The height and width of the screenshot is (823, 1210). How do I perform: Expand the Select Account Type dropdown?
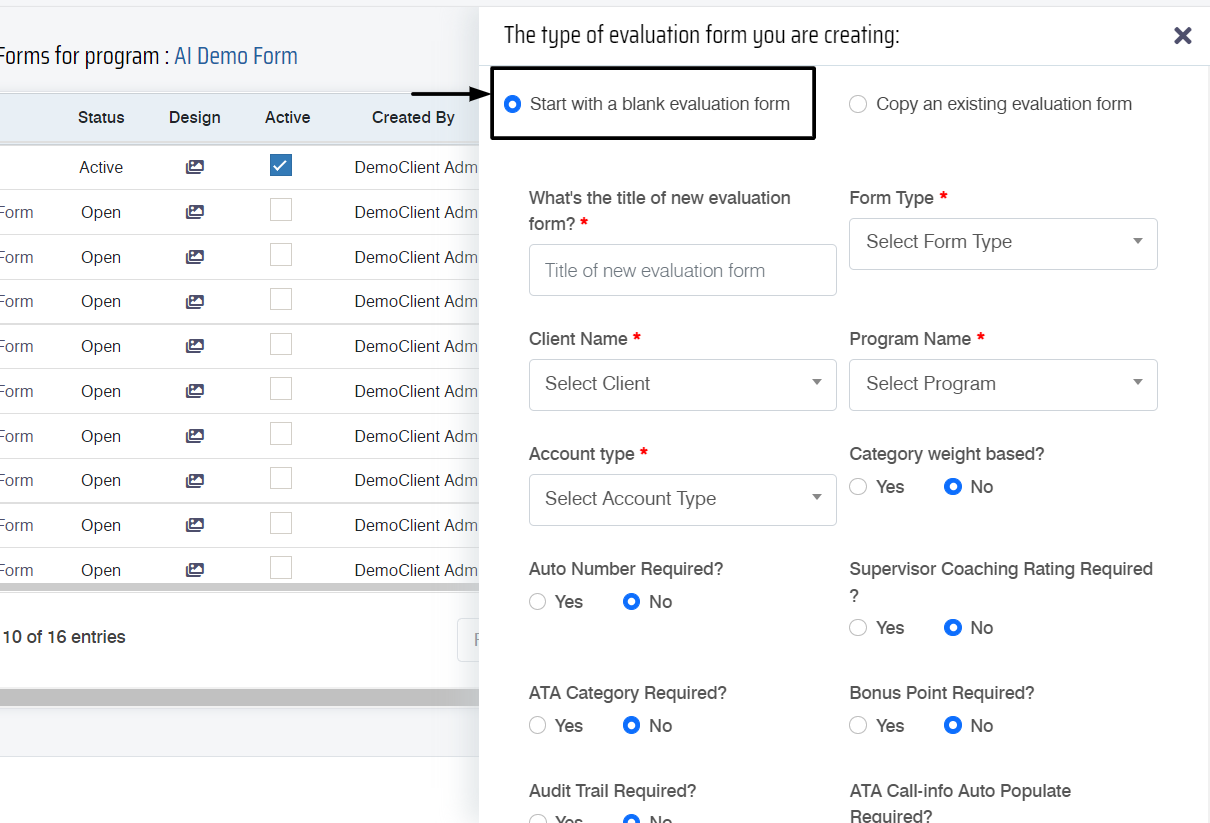tap(682, 499)
